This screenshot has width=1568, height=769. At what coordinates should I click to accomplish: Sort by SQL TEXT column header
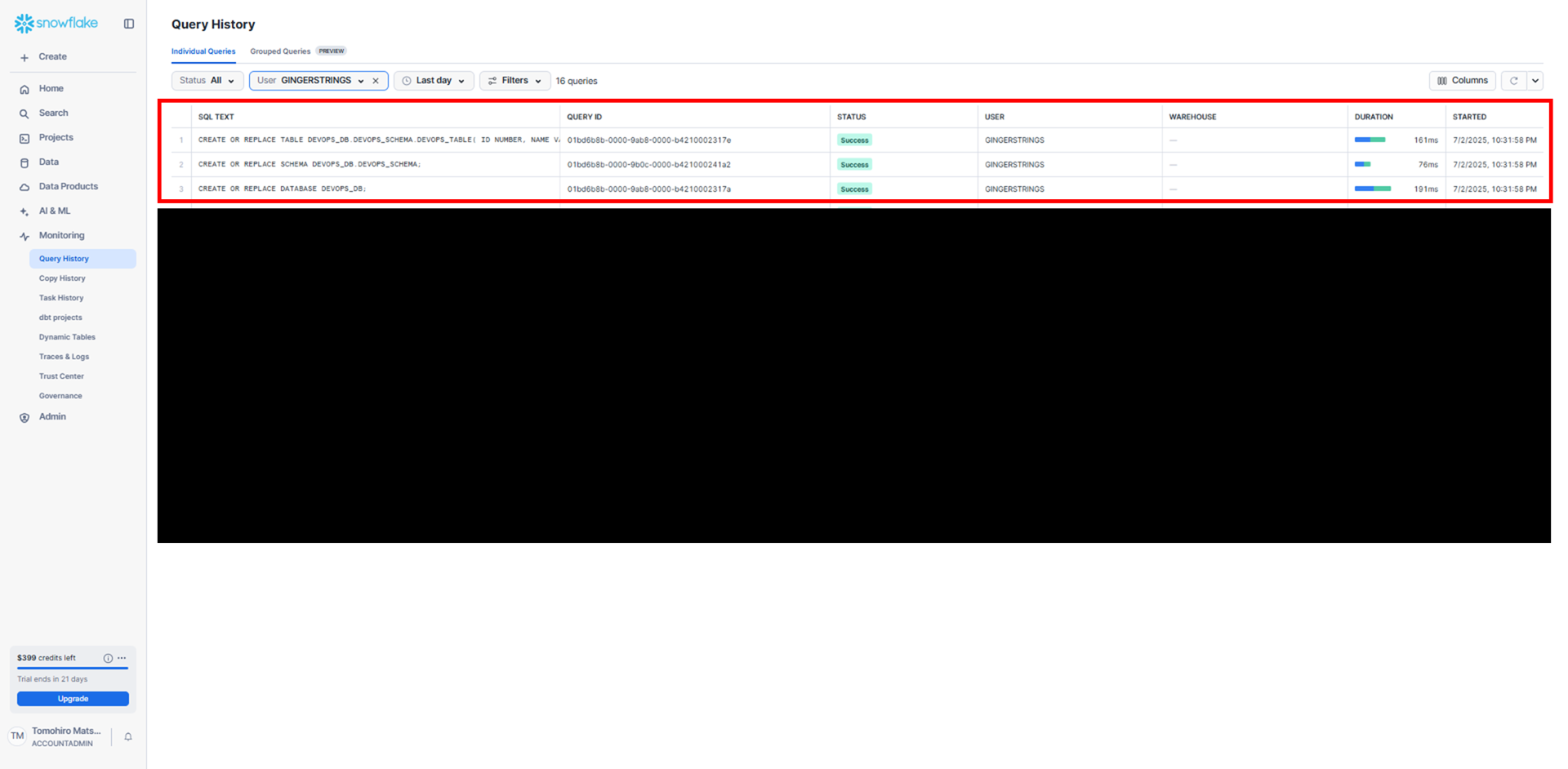tap(216, 117)
